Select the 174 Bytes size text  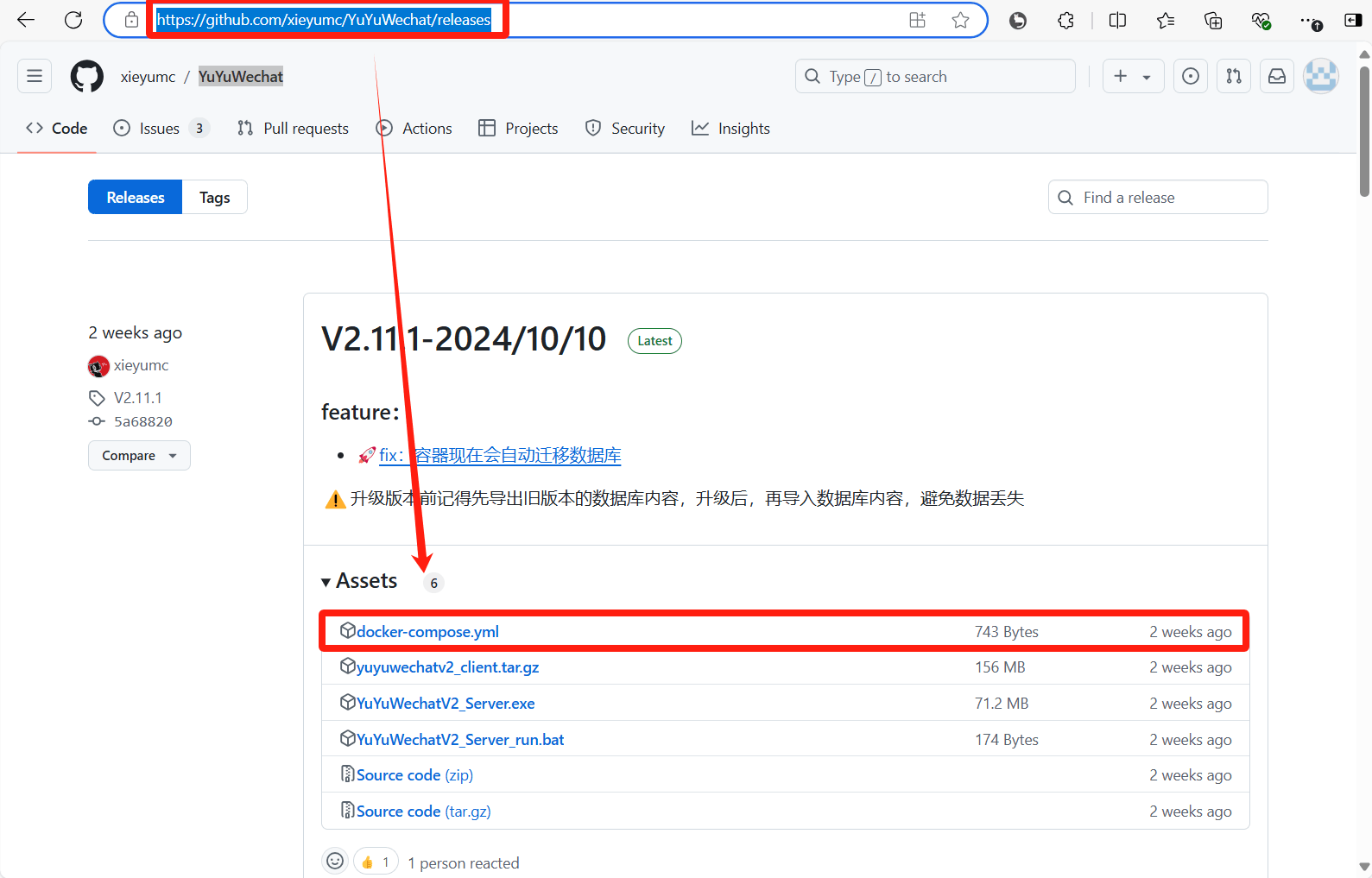point(1007,739)
